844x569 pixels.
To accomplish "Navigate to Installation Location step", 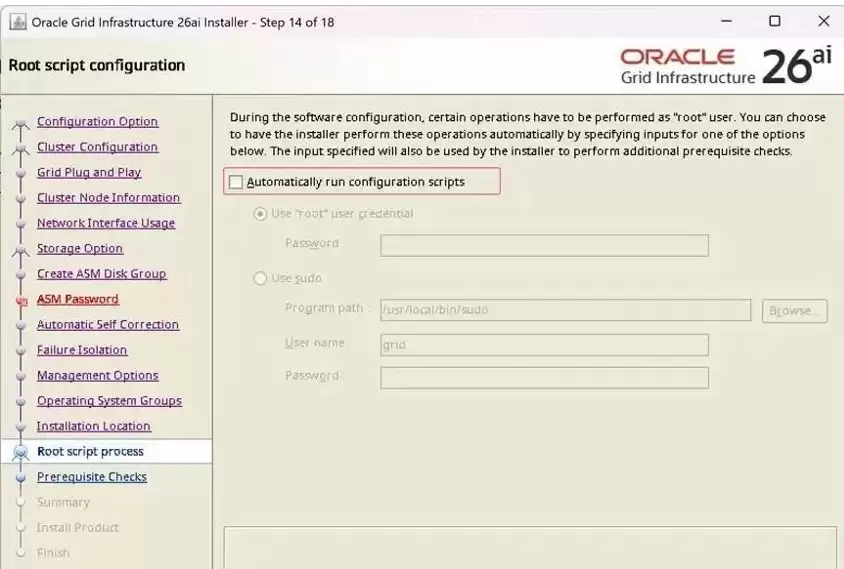I will click(94, 426).
